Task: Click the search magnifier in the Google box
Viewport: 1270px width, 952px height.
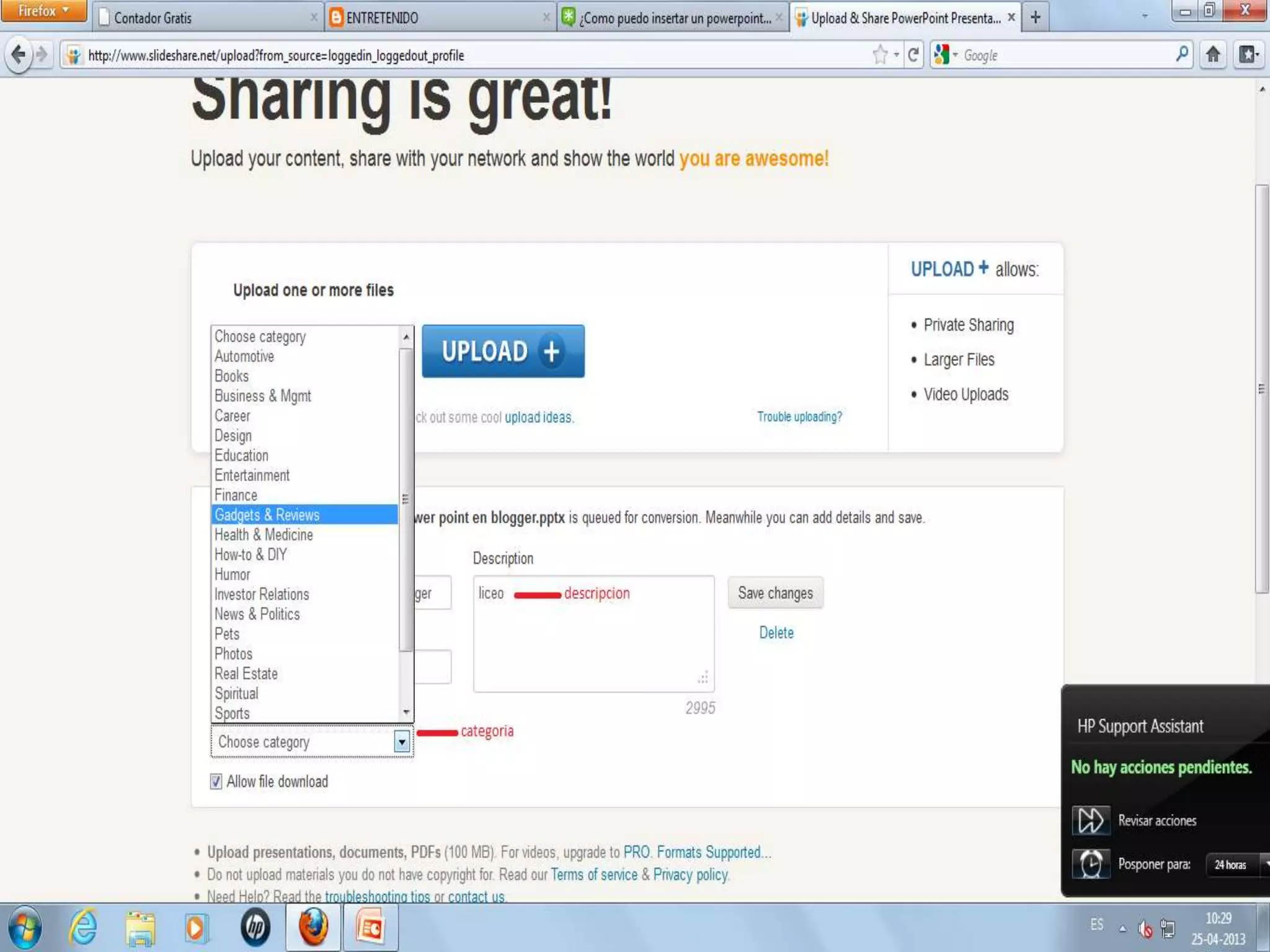Action: pyautogui.click(x=1182, y=55)
